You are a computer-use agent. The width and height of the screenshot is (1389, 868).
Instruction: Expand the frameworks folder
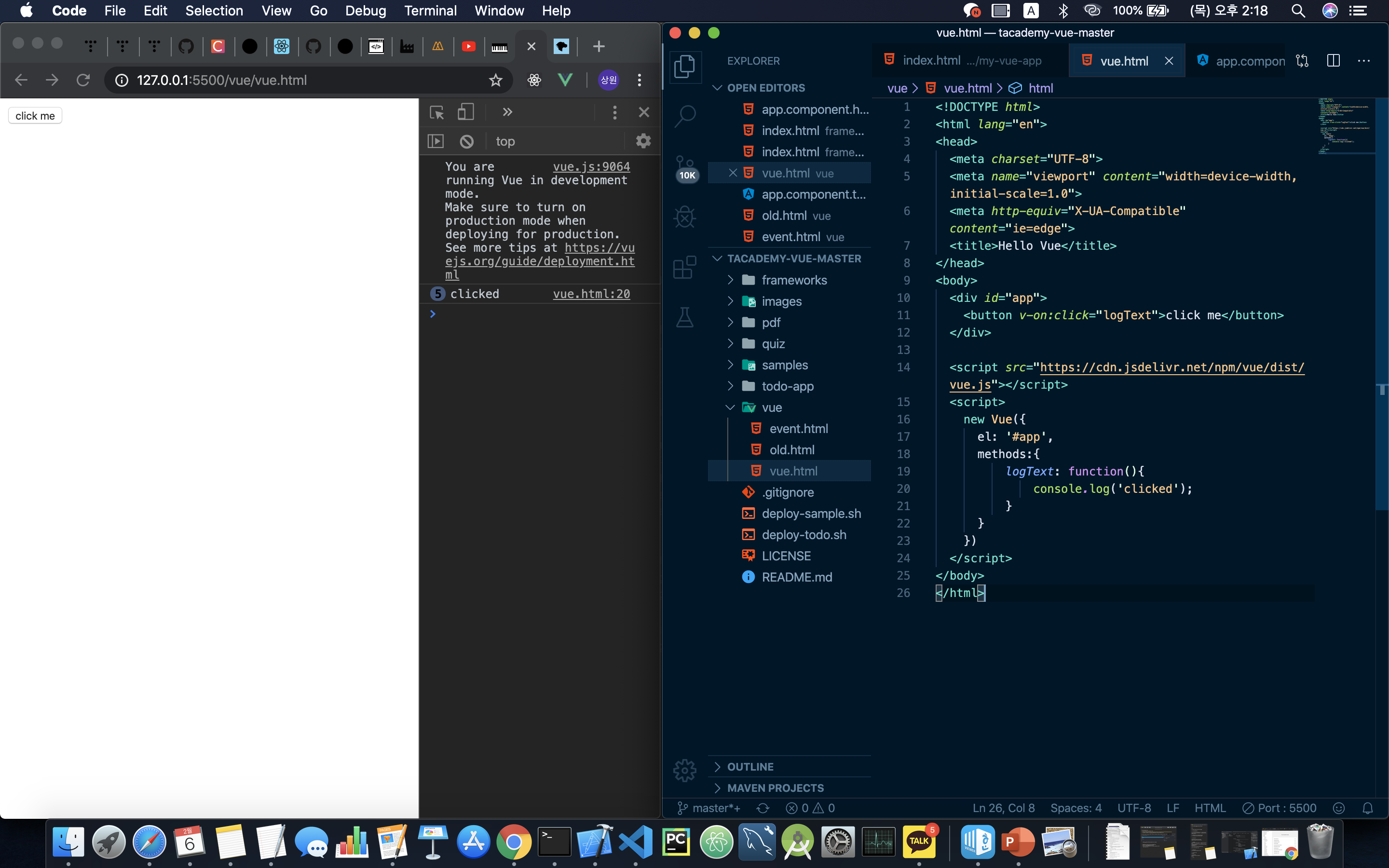pyautogui.click(x=794, y=280)
